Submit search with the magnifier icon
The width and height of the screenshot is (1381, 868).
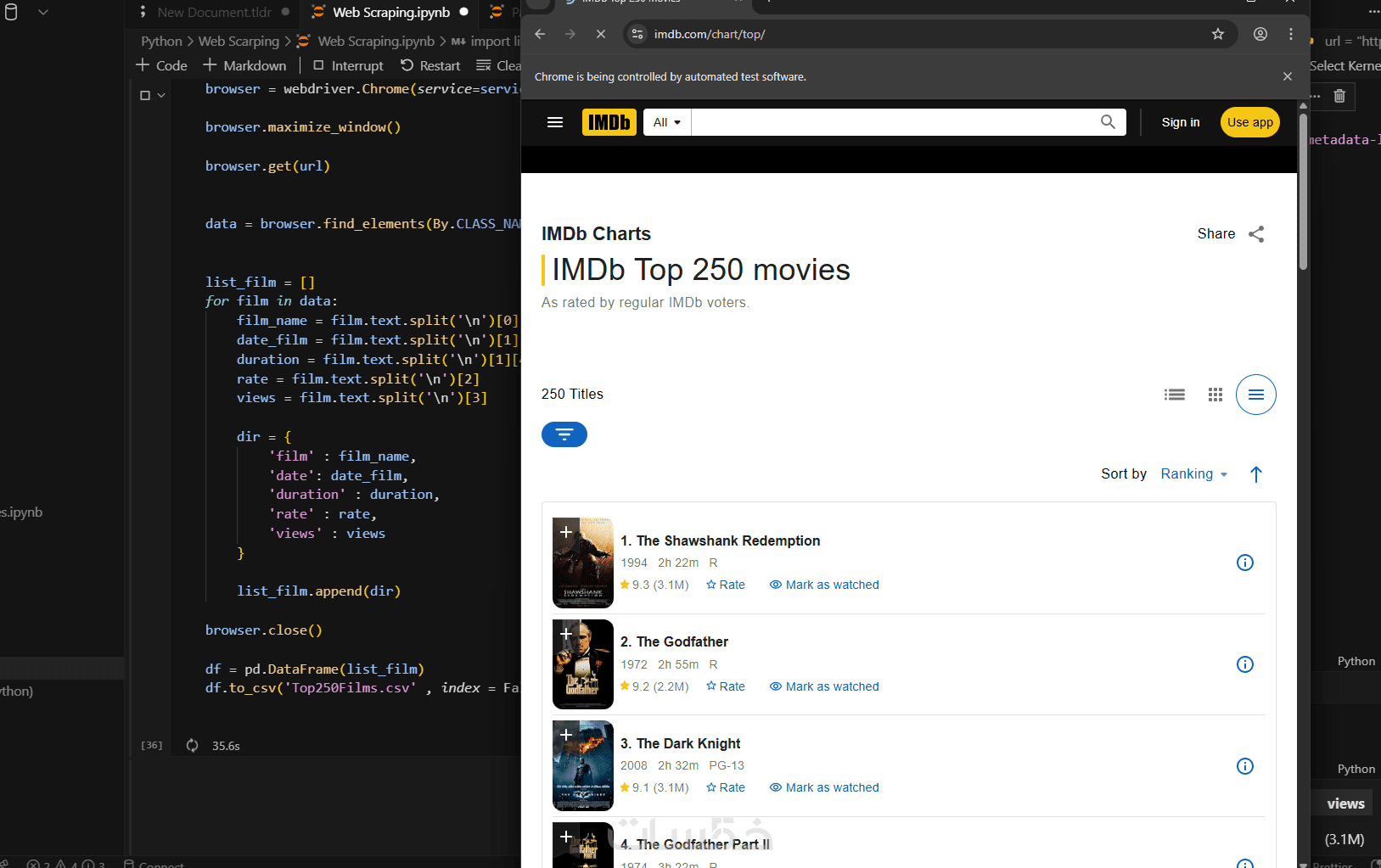coord(1108,122)
